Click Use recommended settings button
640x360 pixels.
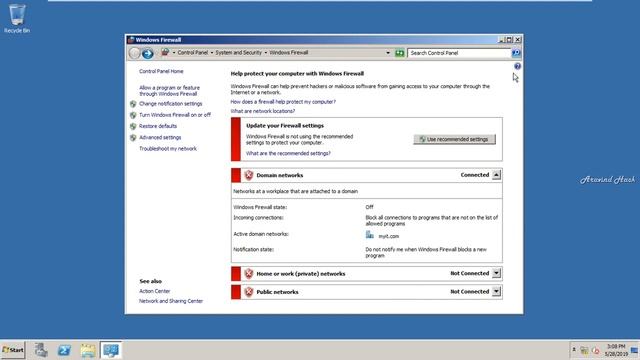tap(454, 139)
